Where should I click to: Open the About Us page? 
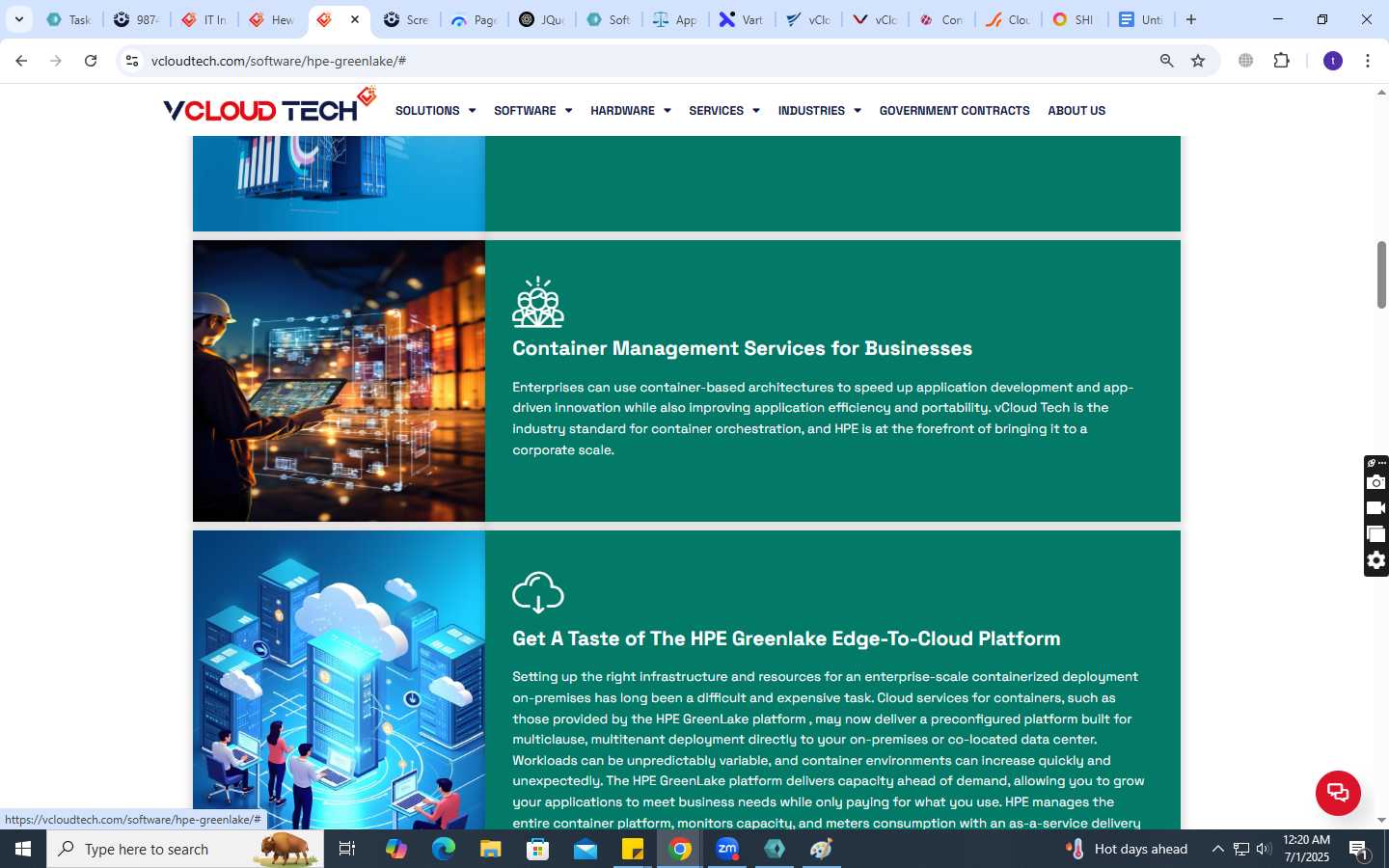(1076, 111)
